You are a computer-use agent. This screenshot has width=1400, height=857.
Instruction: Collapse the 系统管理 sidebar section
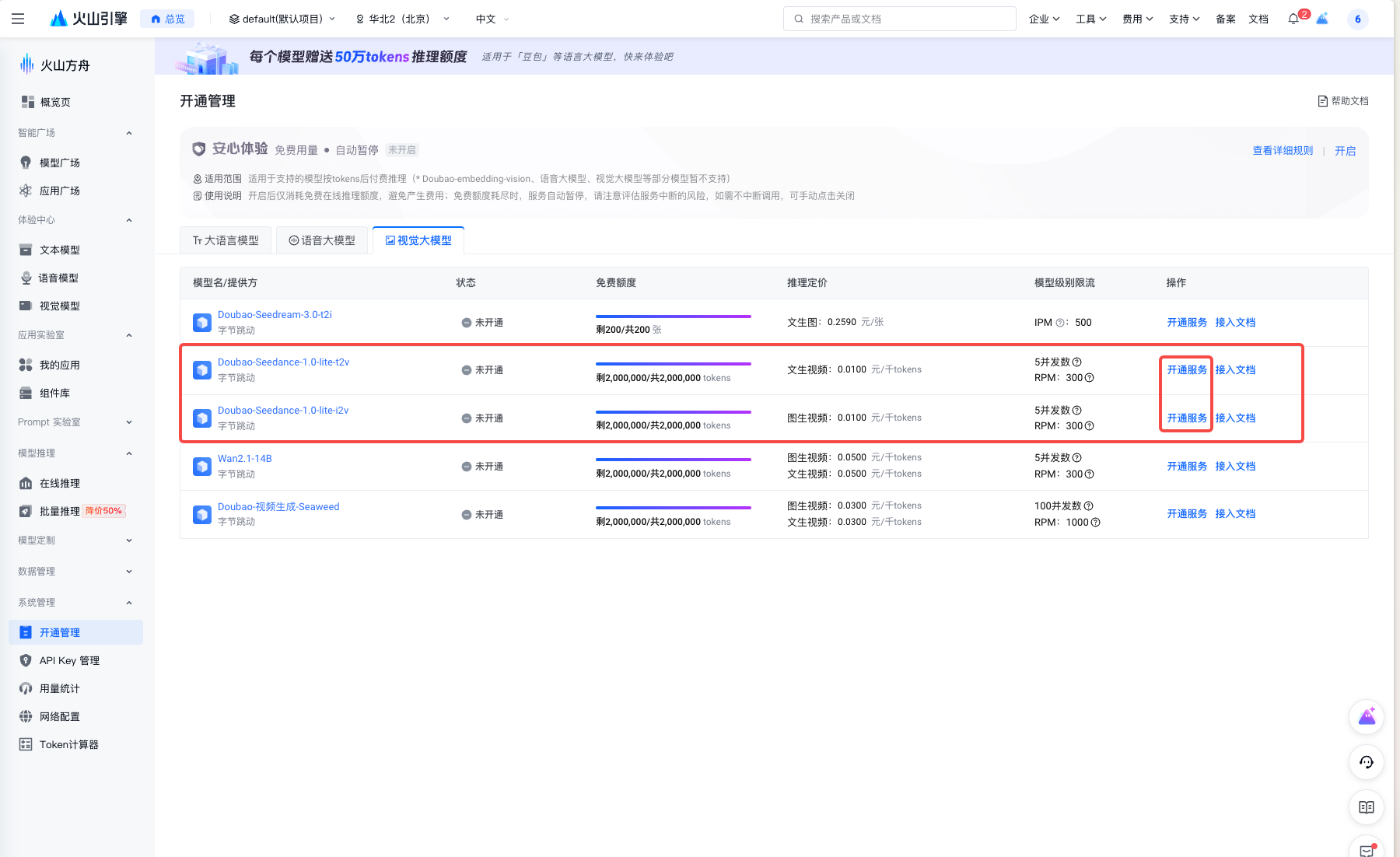pyautogui.click(x=129, y=603)
